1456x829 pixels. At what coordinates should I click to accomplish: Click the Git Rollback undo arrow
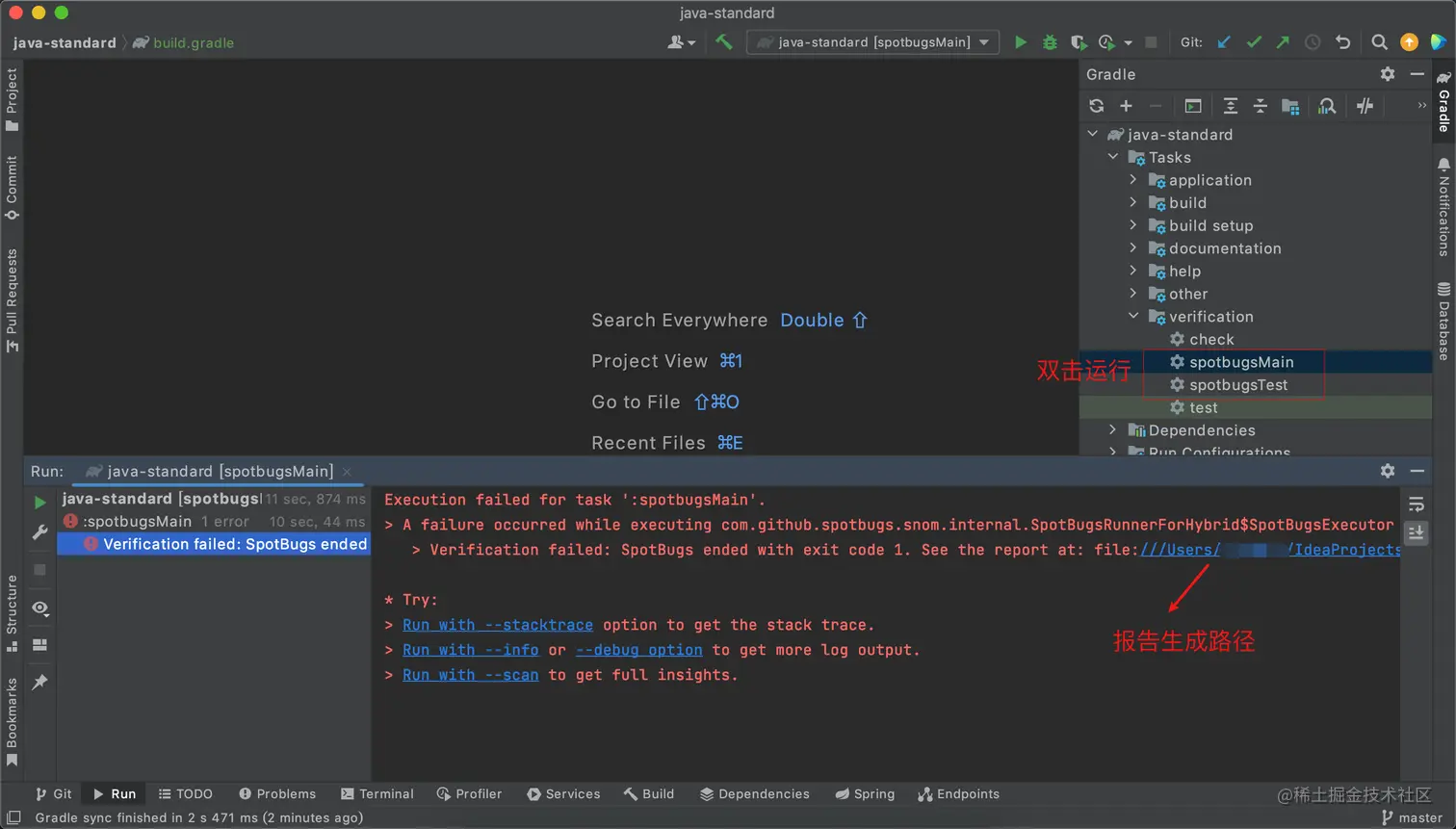pos(1342,42)
